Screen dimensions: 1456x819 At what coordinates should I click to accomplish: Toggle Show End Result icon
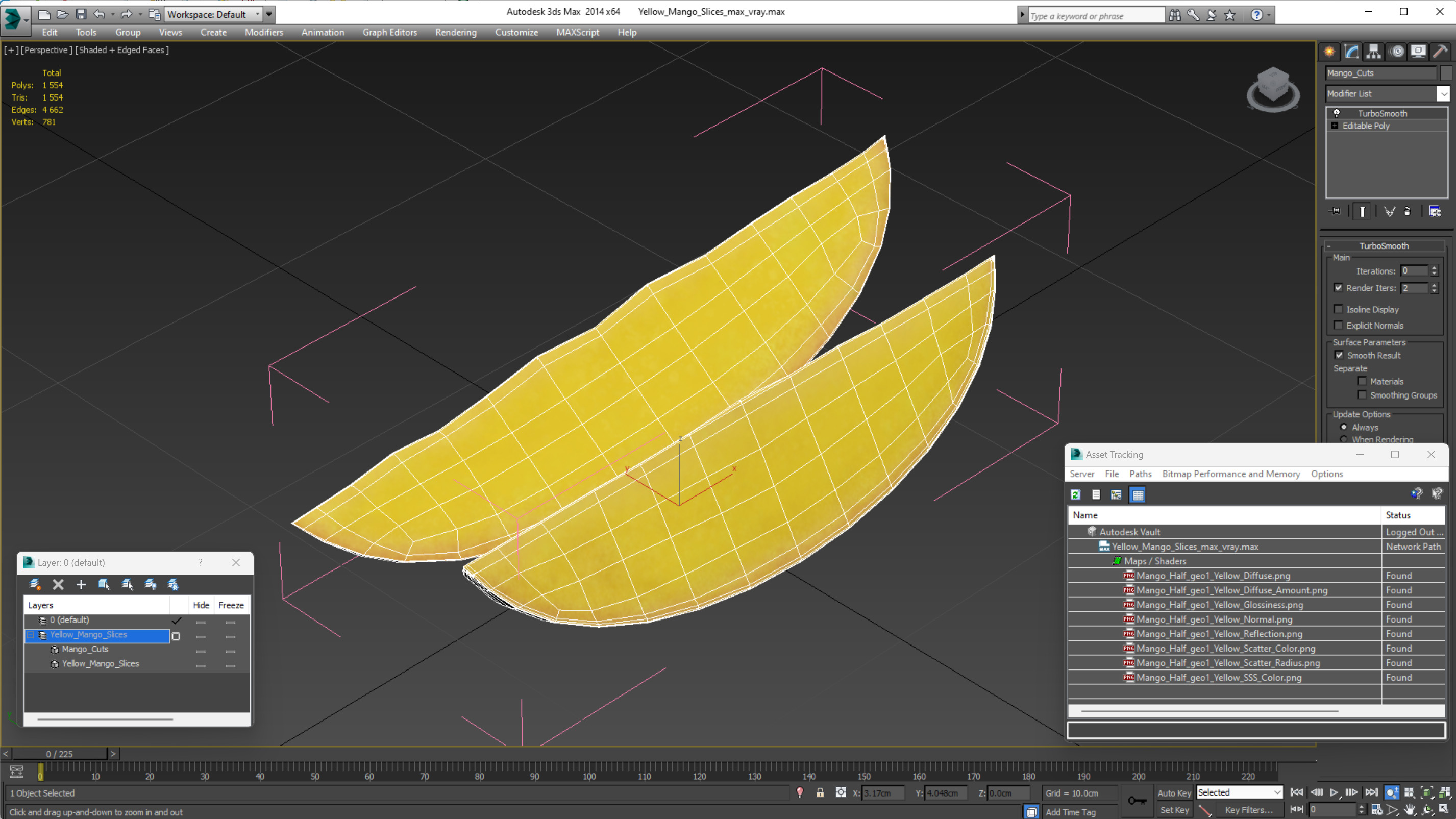(x=1362, y=211)
